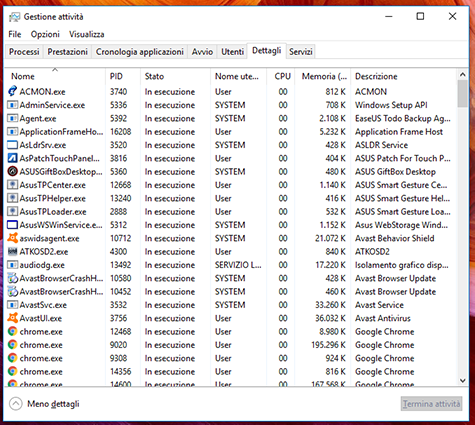Click the vertical scrollbar thumb
Viewport: 475px width, 425px height.
tap(462, 94)
